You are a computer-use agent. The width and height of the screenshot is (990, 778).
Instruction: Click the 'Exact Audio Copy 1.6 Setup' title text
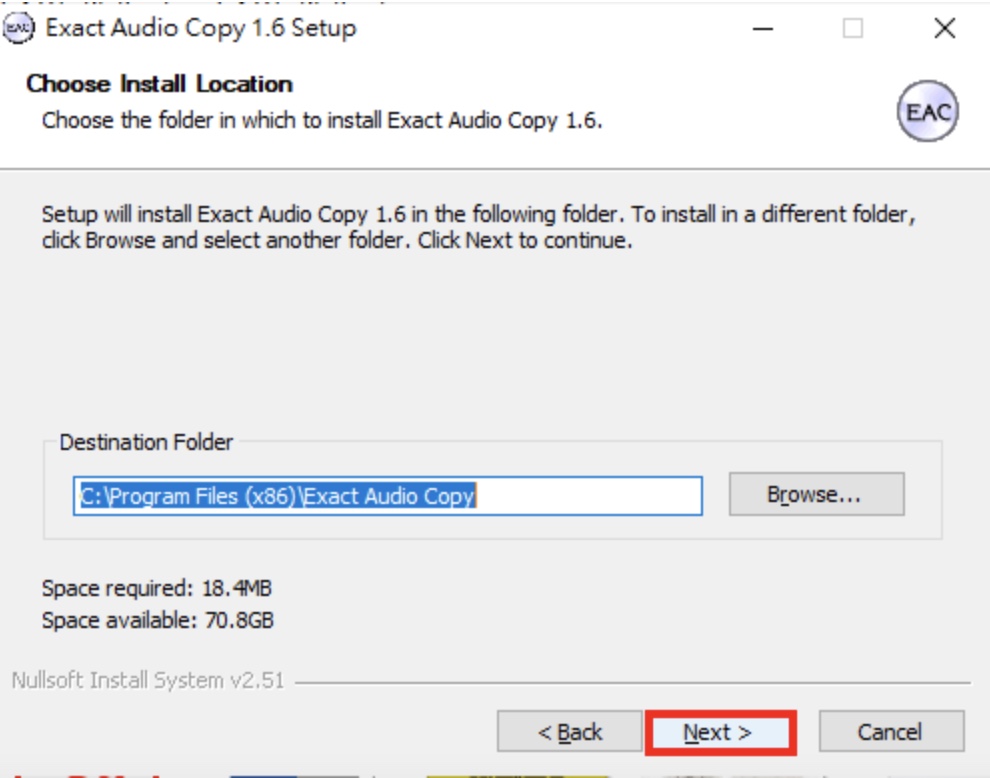pyautogui.click(x=201, y=28)
